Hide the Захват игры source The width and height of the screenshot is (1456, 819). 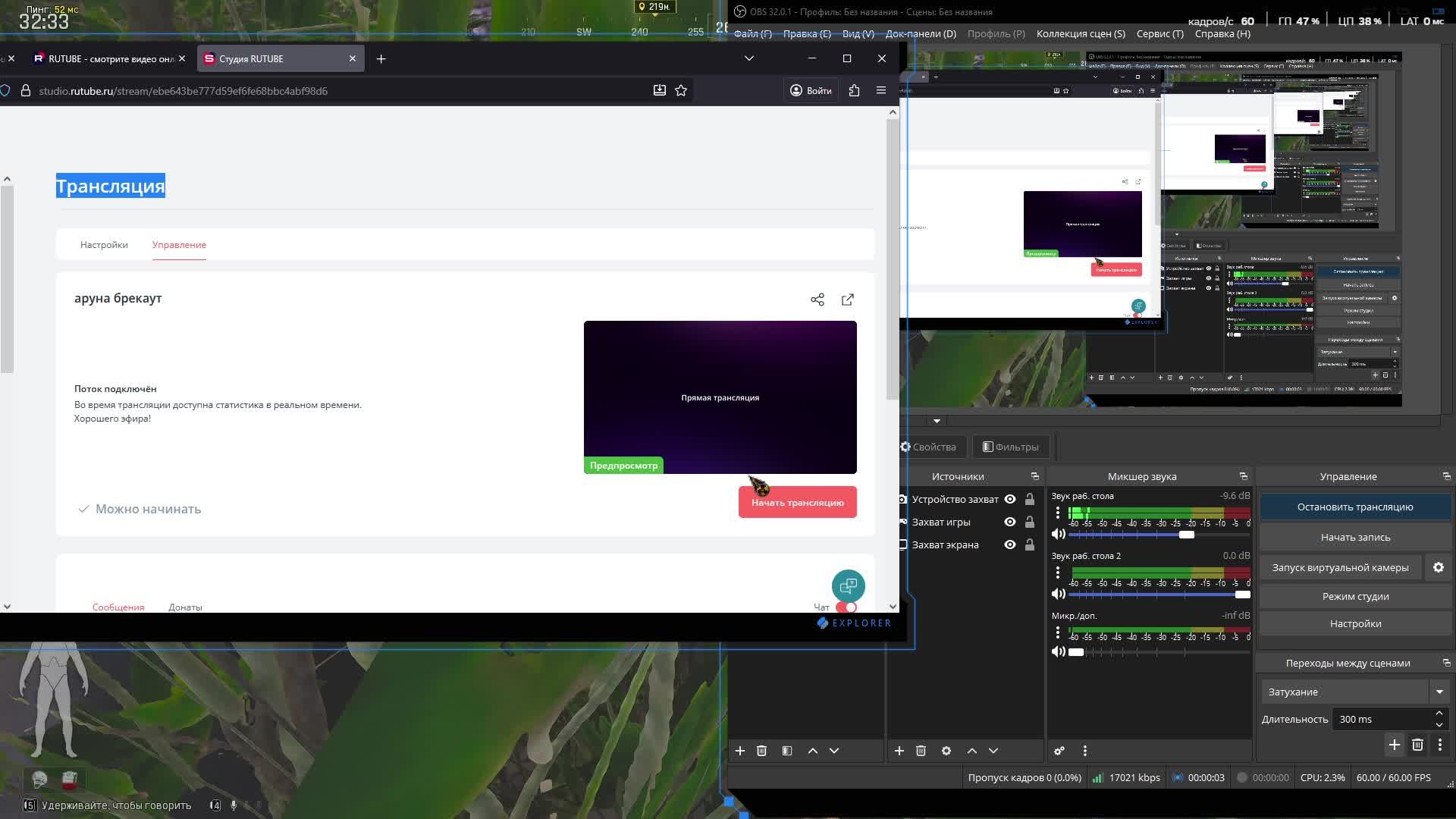coord(1009,522)
